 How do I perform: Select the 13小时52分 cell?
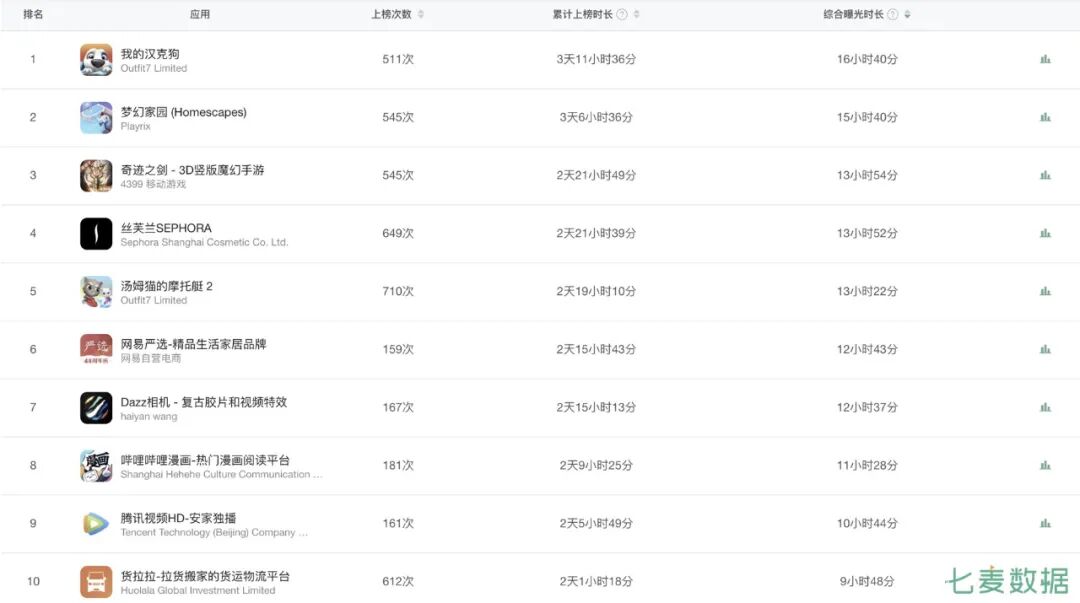click(867, 233)
